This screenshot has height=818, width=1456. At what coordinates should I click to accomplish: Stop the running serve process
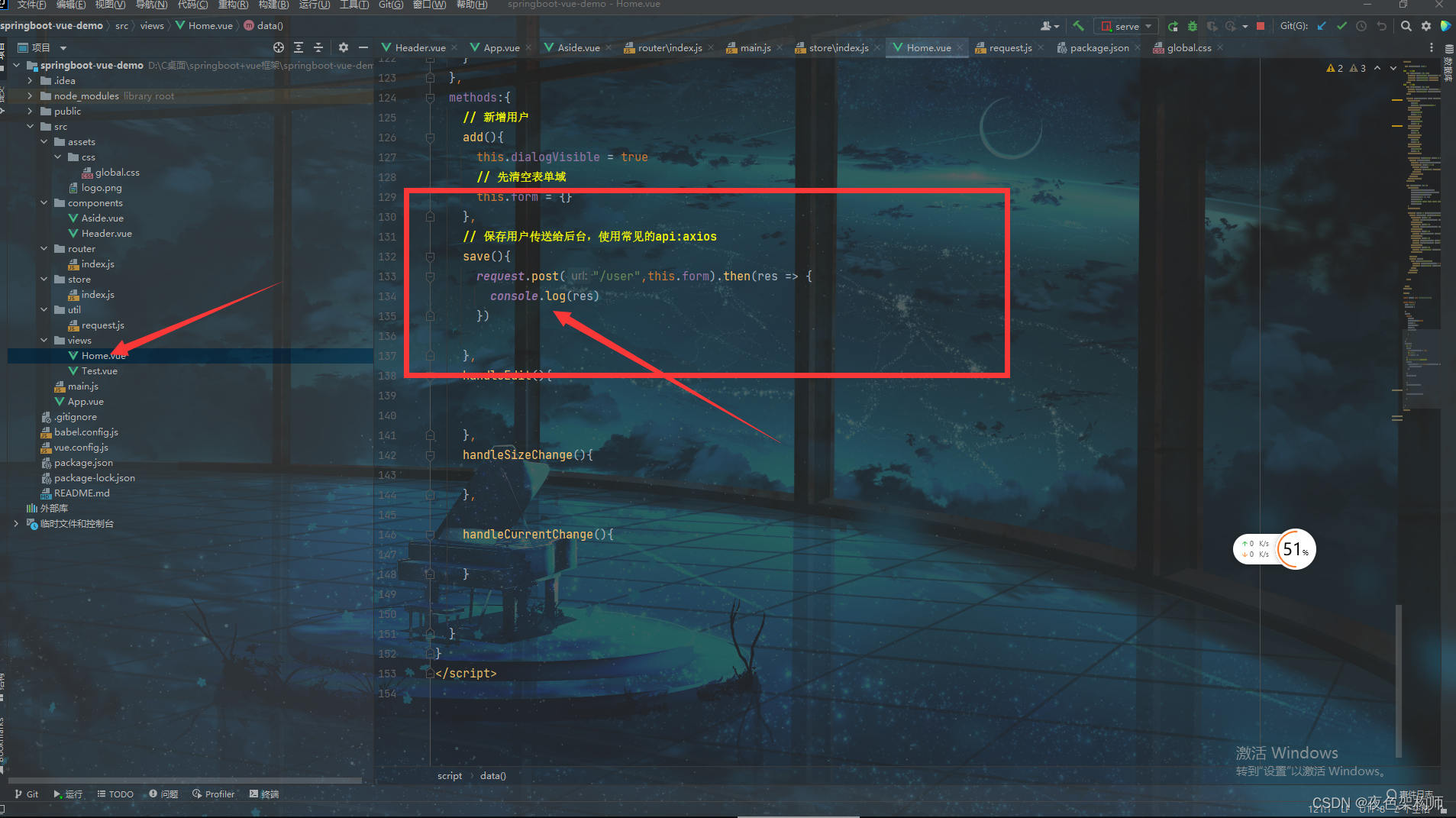tap(1261, 26)
